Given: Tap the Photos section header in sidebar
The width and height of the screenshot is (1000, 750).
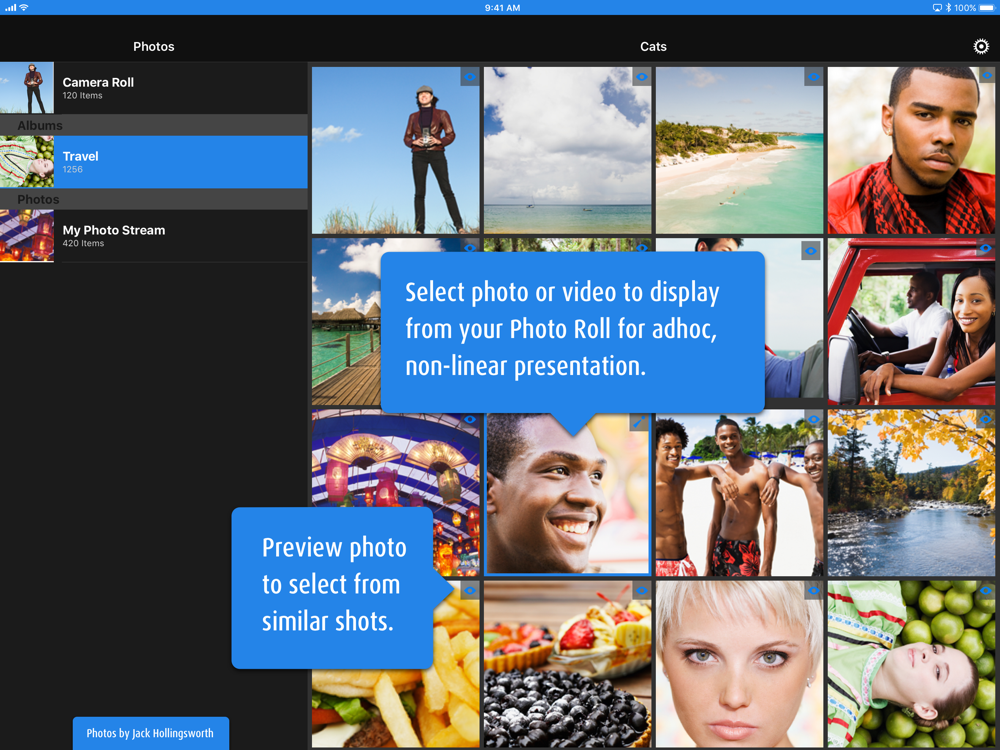Looking at the screenshot, I should 154,199.
